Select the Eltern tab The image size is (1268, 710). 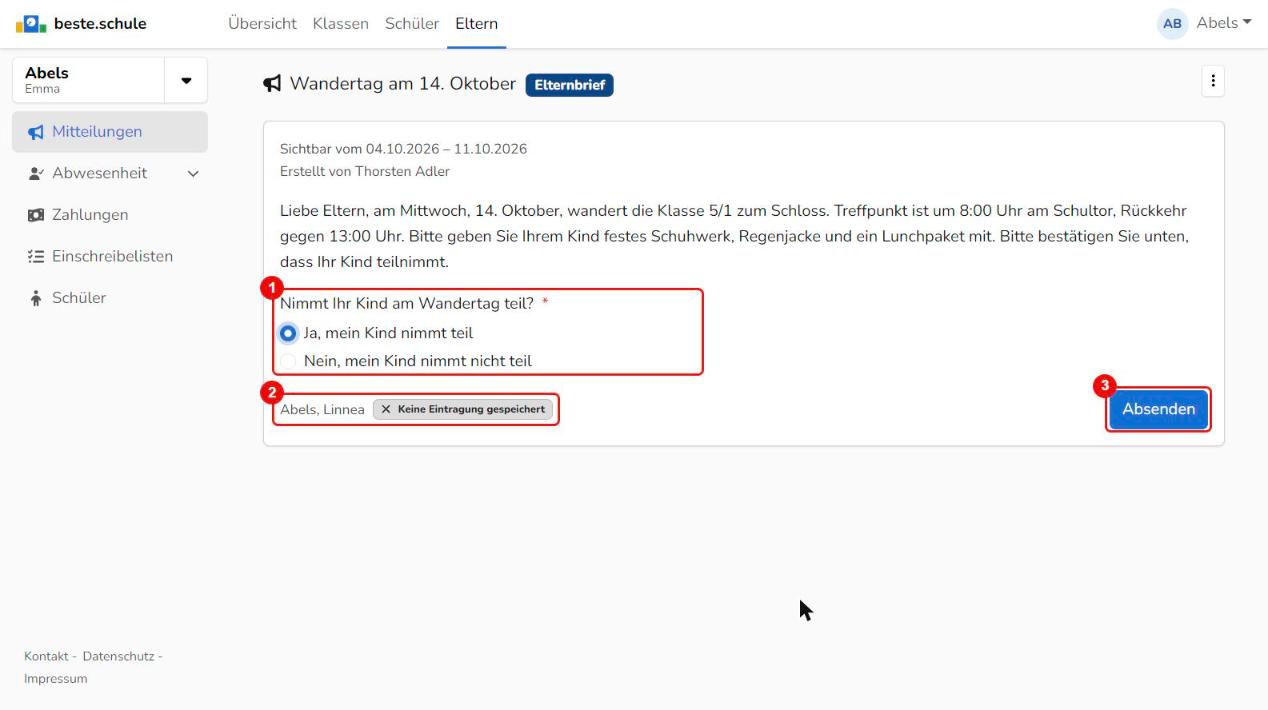click(476, 23)
